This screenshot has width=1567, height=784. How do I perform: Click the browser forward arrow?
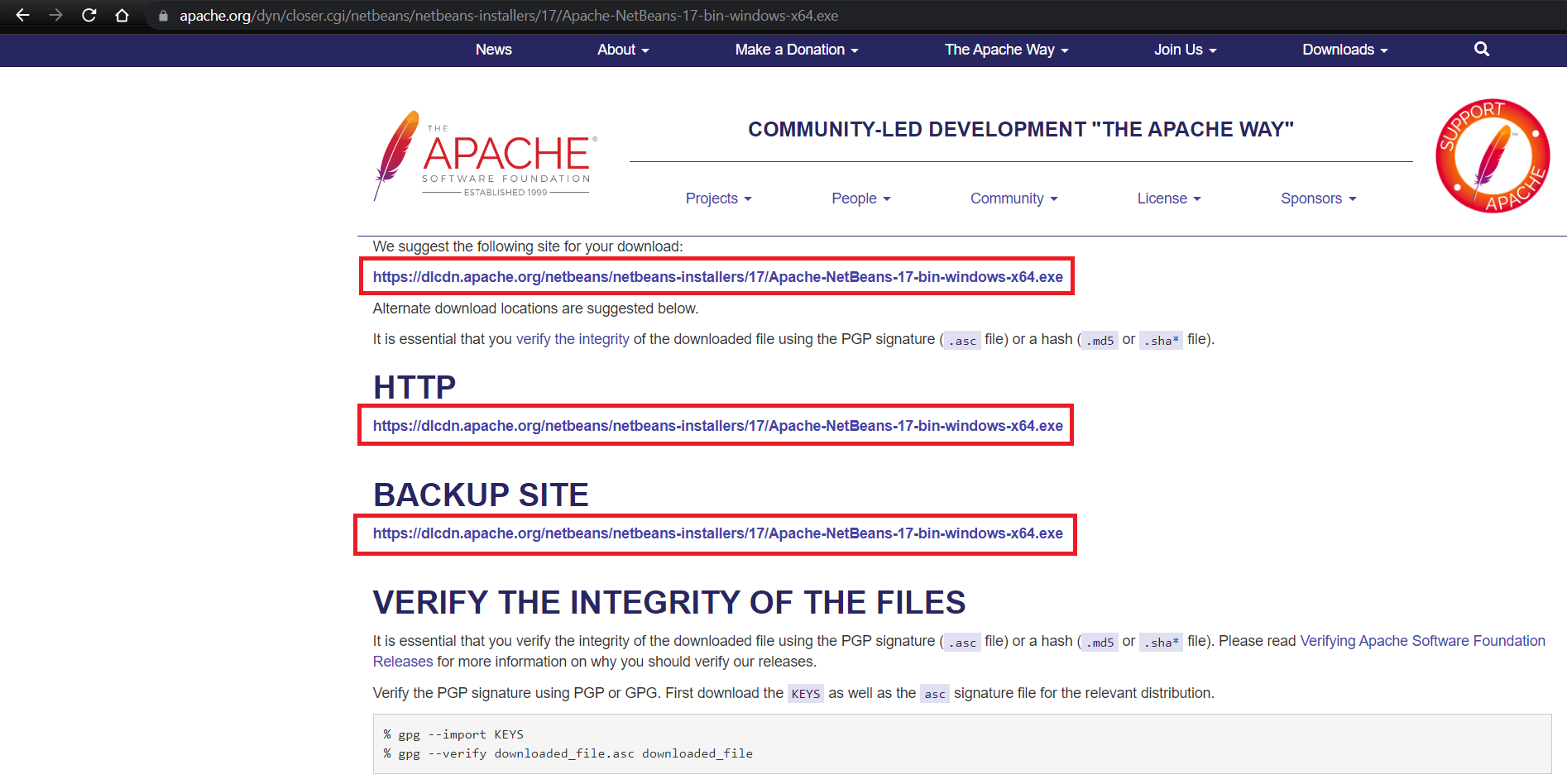click(55, 16)
